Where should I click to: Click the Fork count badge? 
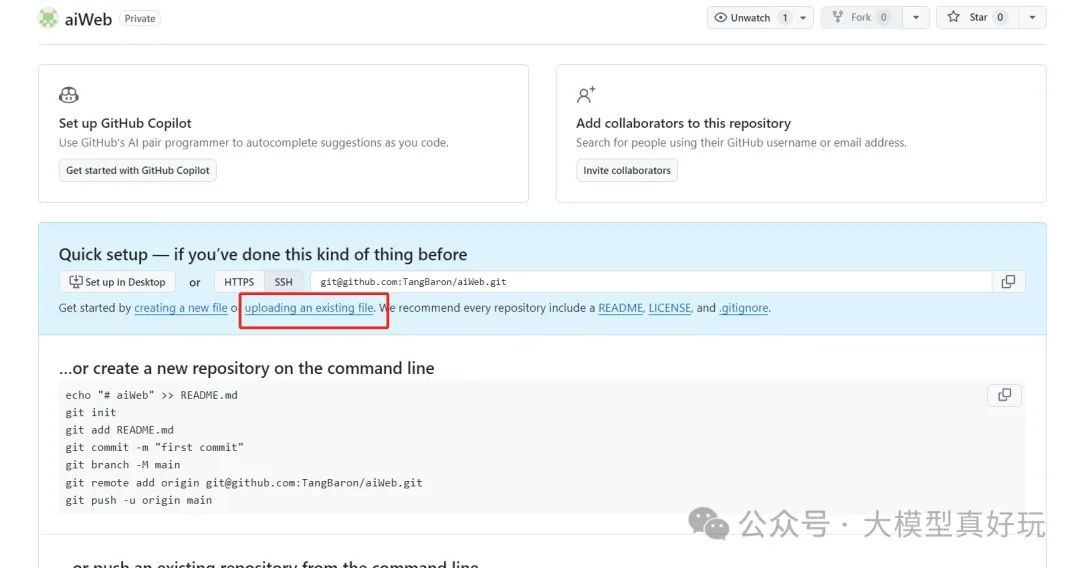pos(884,17)
